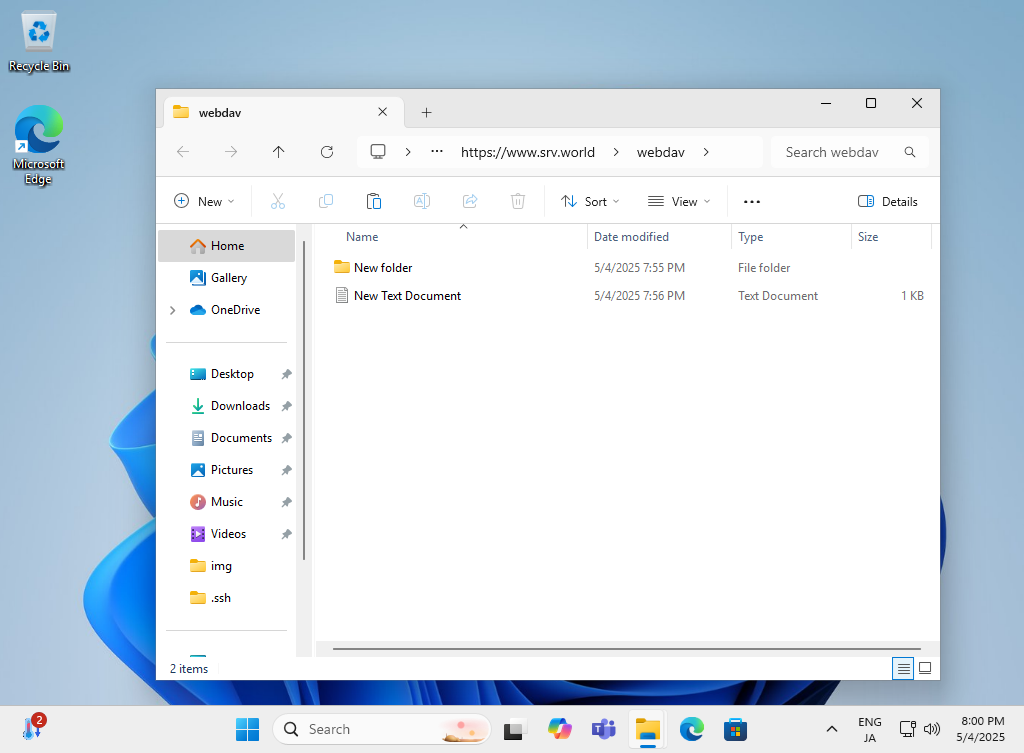The image size is (1024, 753).
Task: Click the volume speaker tray icon
Action: coord(932,729)
